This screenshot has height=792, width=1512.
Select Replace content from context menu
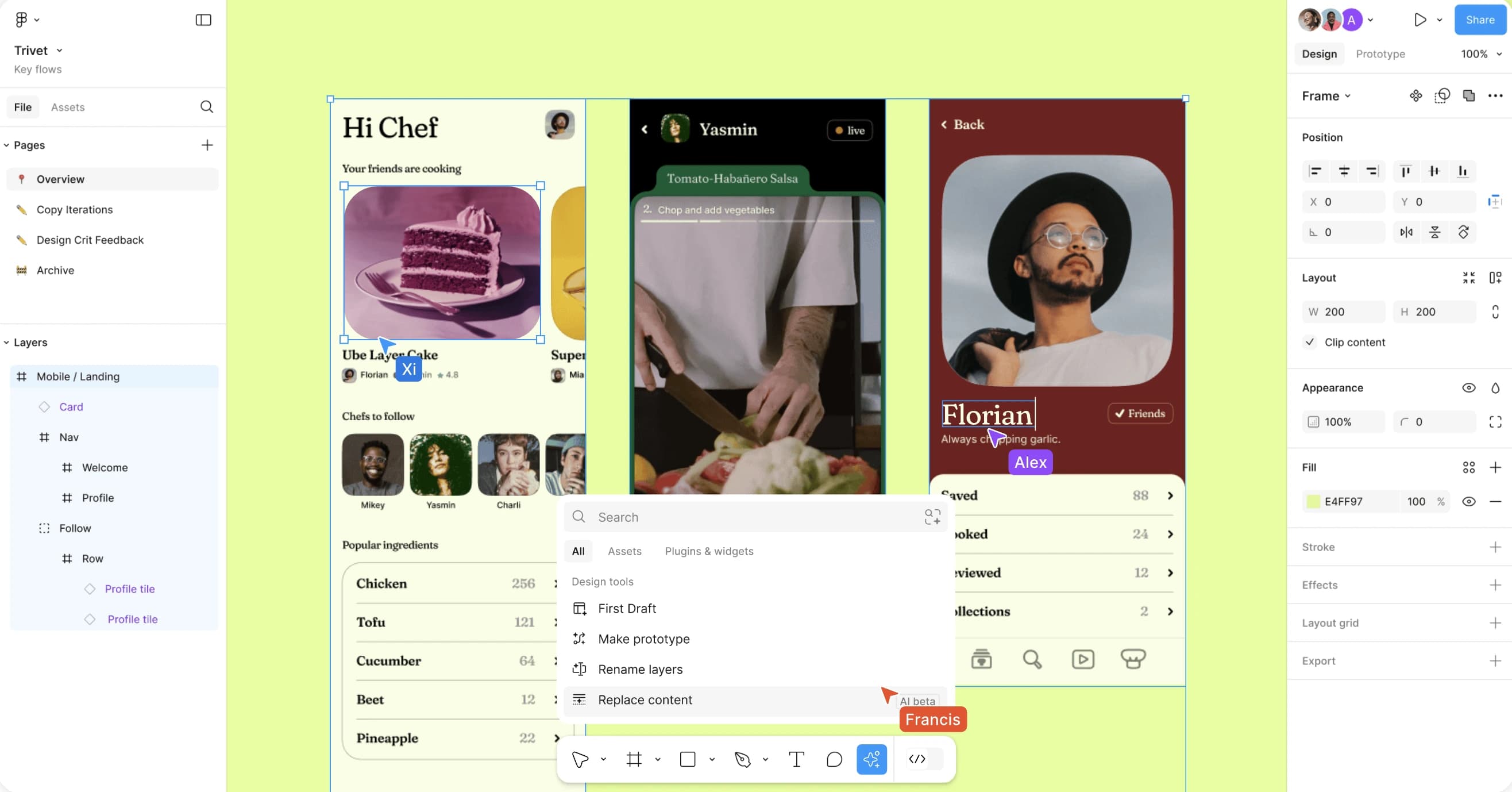(645, 699)
